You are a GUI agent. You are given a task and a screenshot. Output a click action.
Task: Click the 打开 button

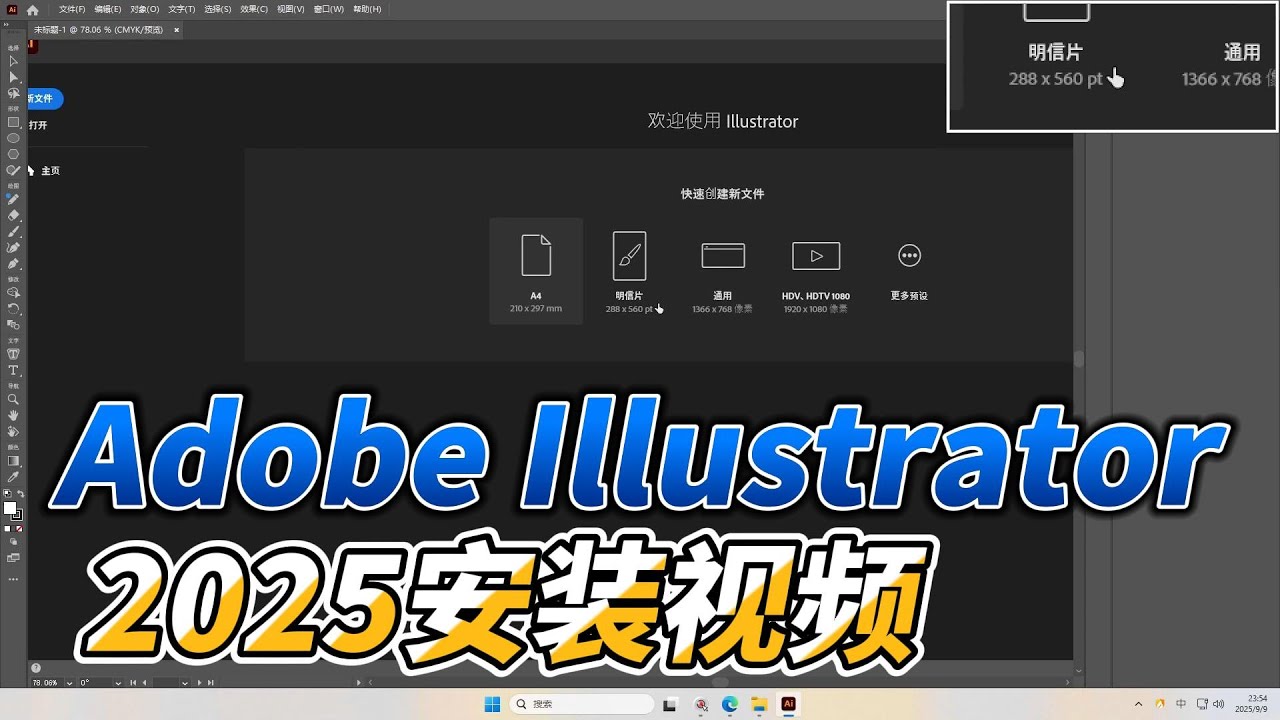tap(38, 125)
